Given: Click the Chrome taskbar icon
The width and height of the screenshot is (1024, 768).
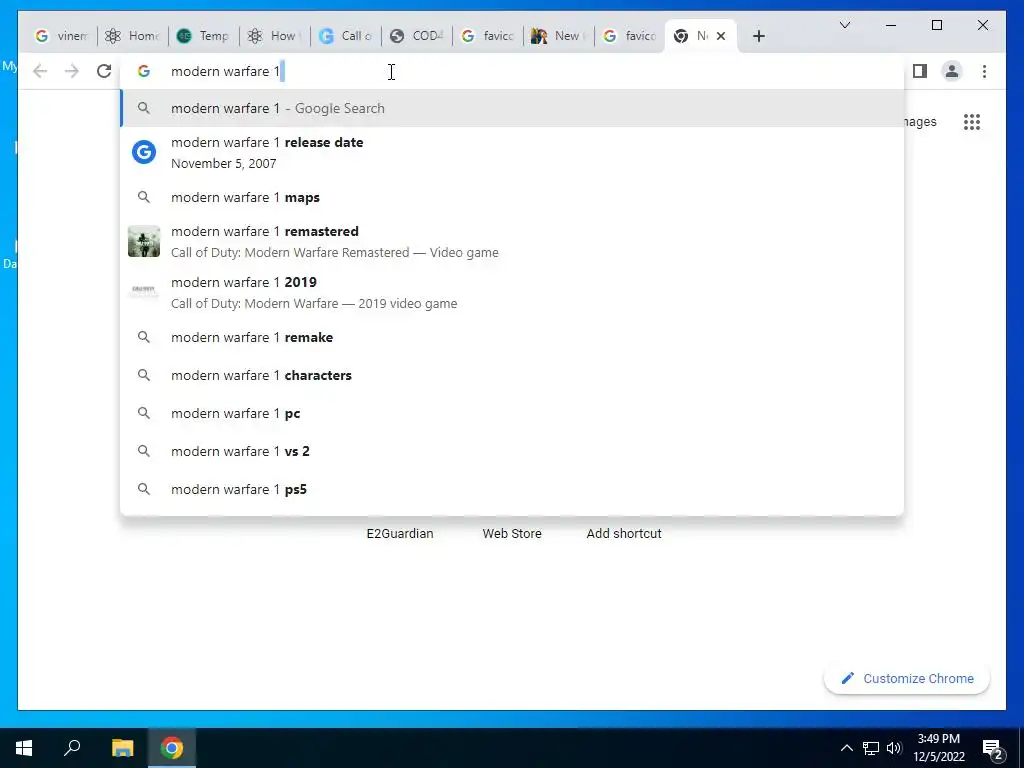Looking at the screenshot, I should pos(172,748).
